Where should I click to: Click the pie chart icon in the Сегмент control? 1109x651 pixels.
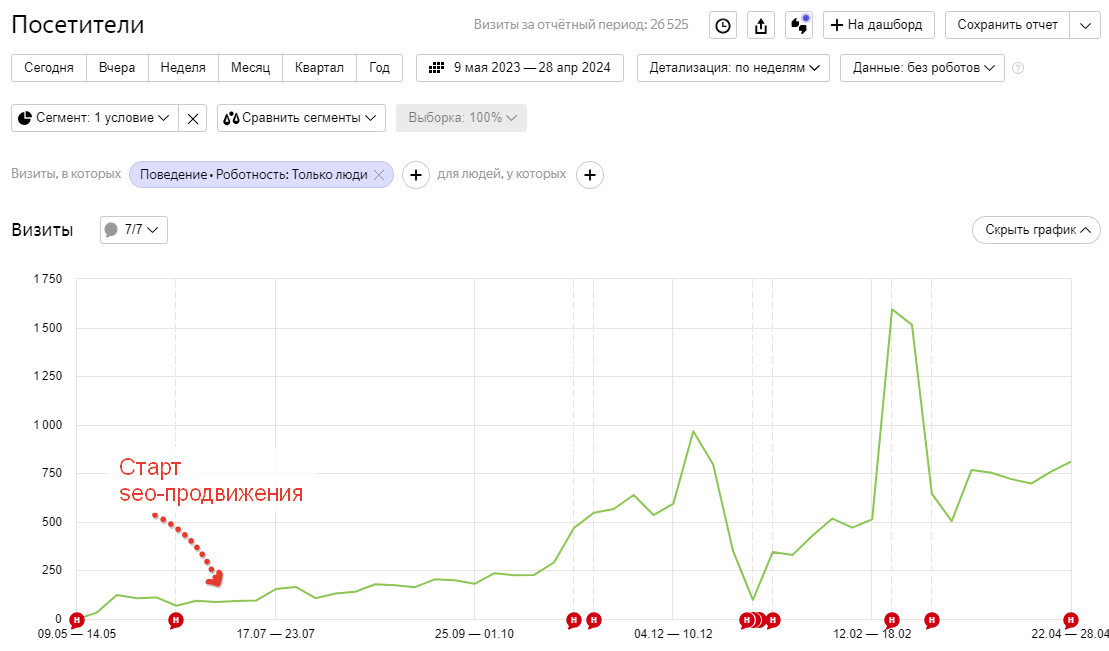coord(25,117)
